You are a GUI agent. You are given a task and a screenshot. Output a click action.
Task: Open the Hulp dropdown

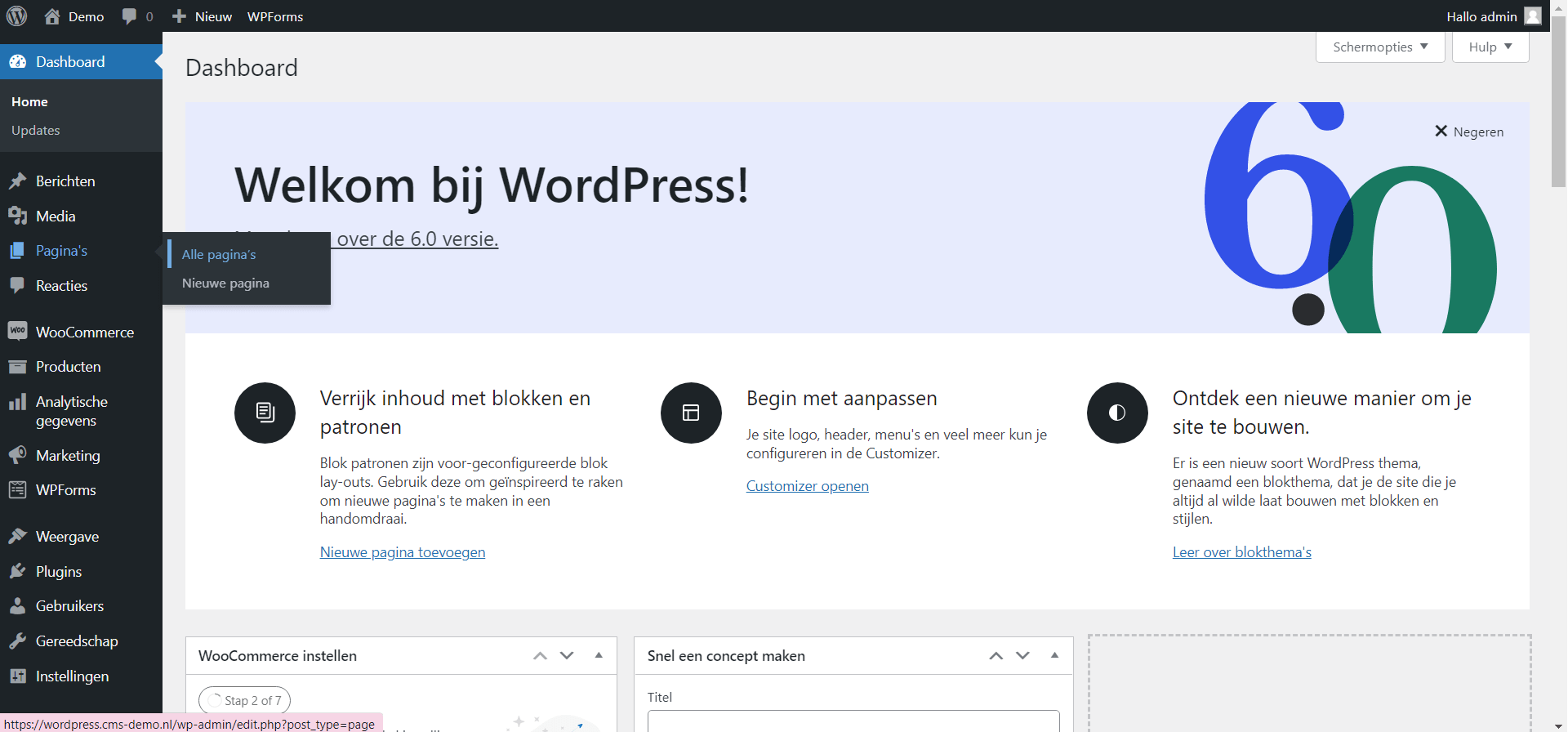[x=1490, y=47]
